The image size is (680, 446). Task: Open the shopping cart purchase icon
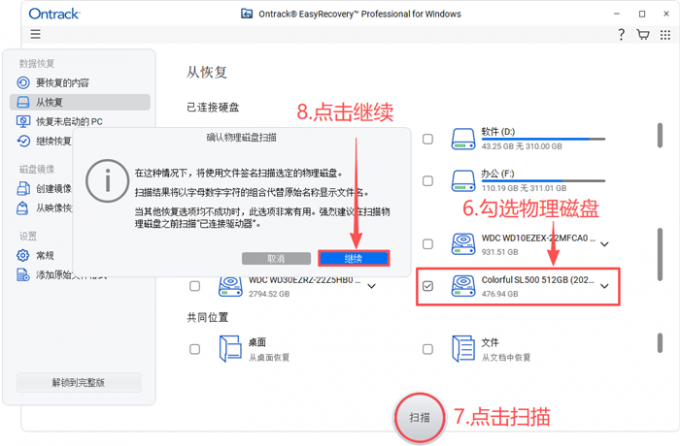pos(643,34)
